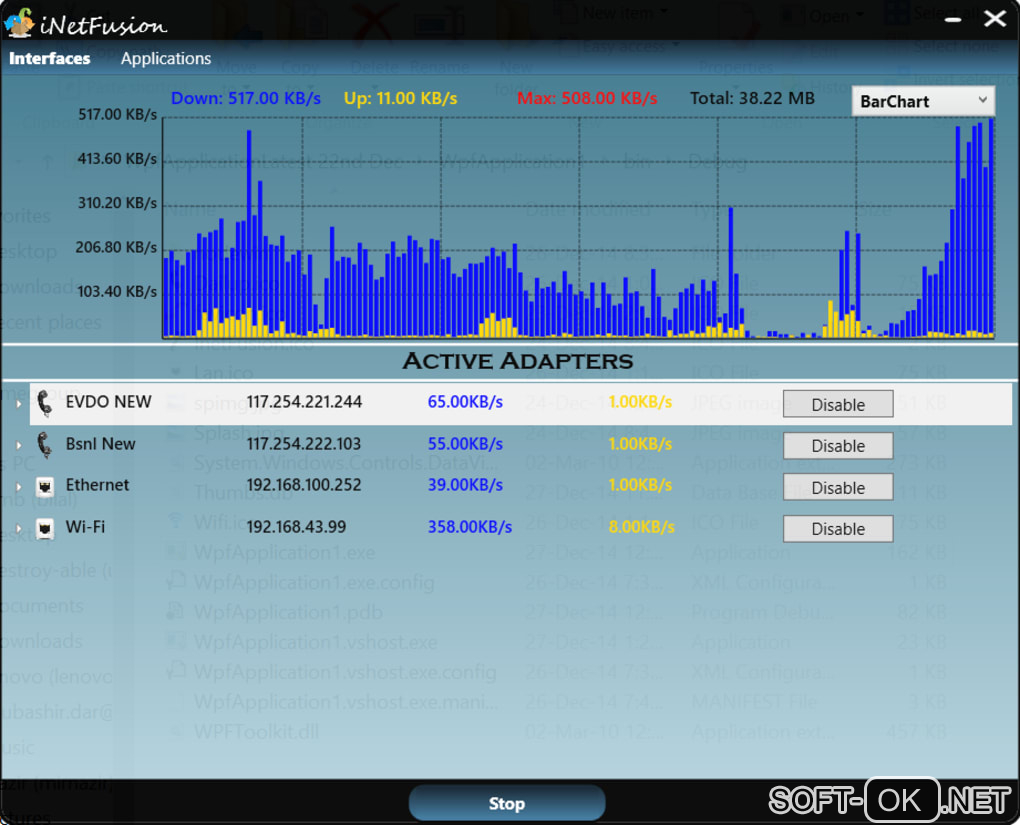Viewport: 1020px width, 825px height.
Task: Click the 206.80 KB/s axis label
Action: (x=116, y=247)
